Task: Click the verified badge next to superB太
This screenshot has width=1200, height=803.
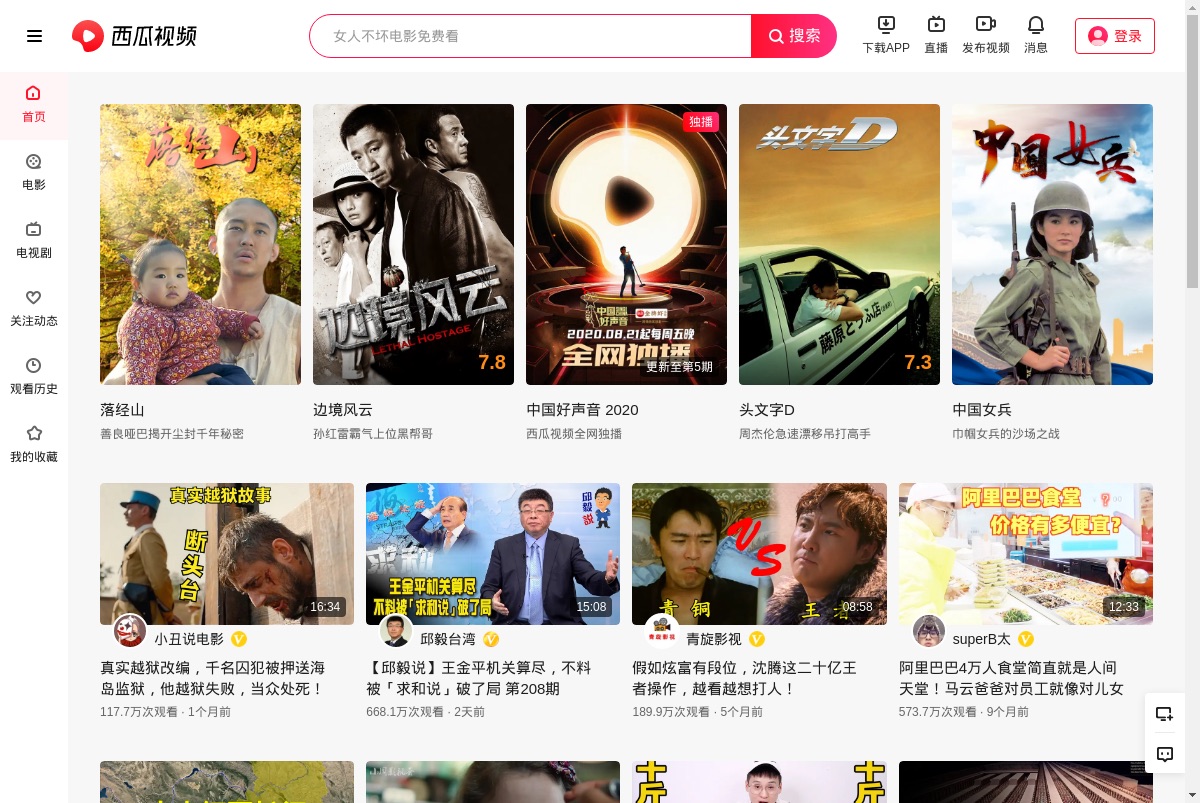Action: (x=1026, y=639)
